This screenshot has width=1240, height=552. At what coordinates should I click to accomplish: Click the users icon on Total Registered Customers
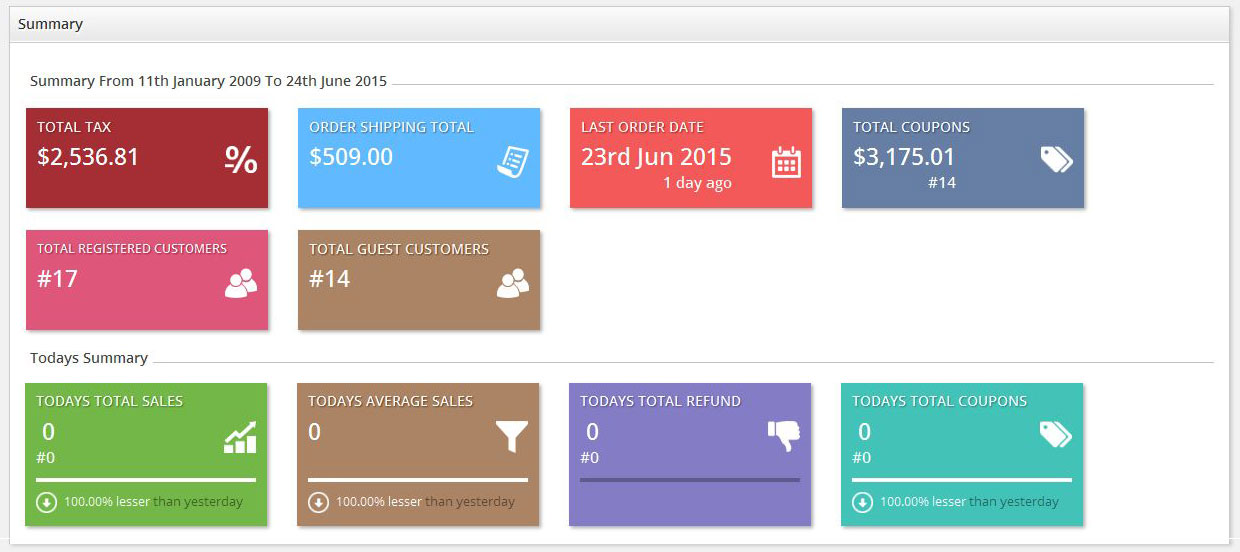241,284
